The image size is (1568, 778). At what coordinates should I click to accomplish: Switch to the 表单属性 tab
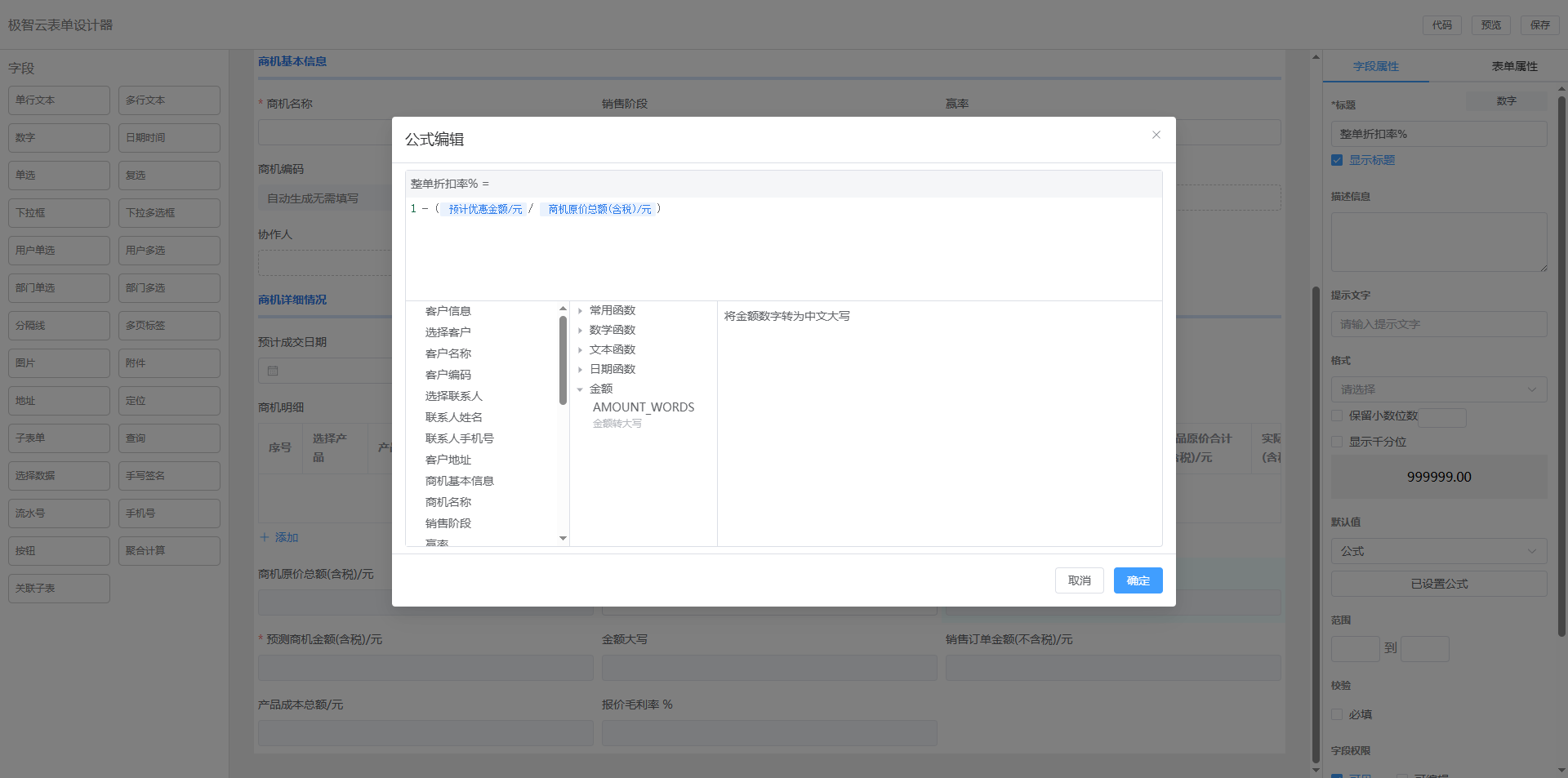[1514, 66]
